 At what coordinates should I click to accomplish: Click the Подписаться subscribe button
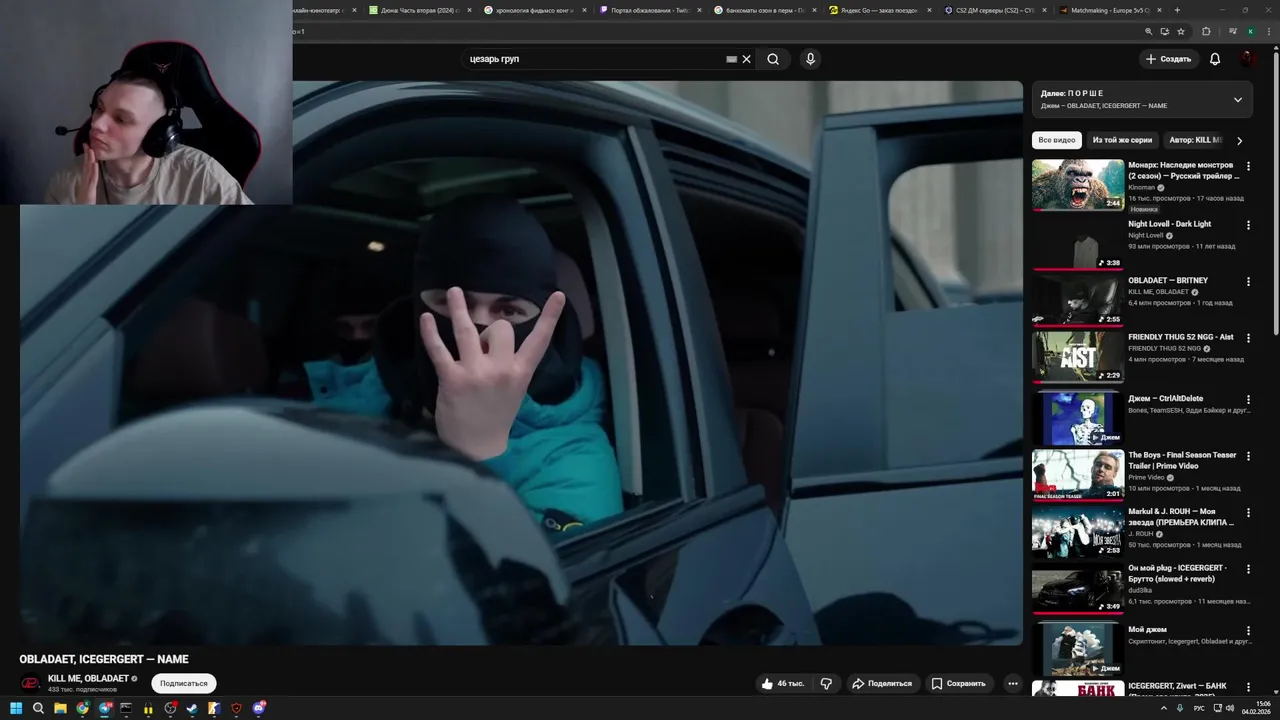(184, 684)
